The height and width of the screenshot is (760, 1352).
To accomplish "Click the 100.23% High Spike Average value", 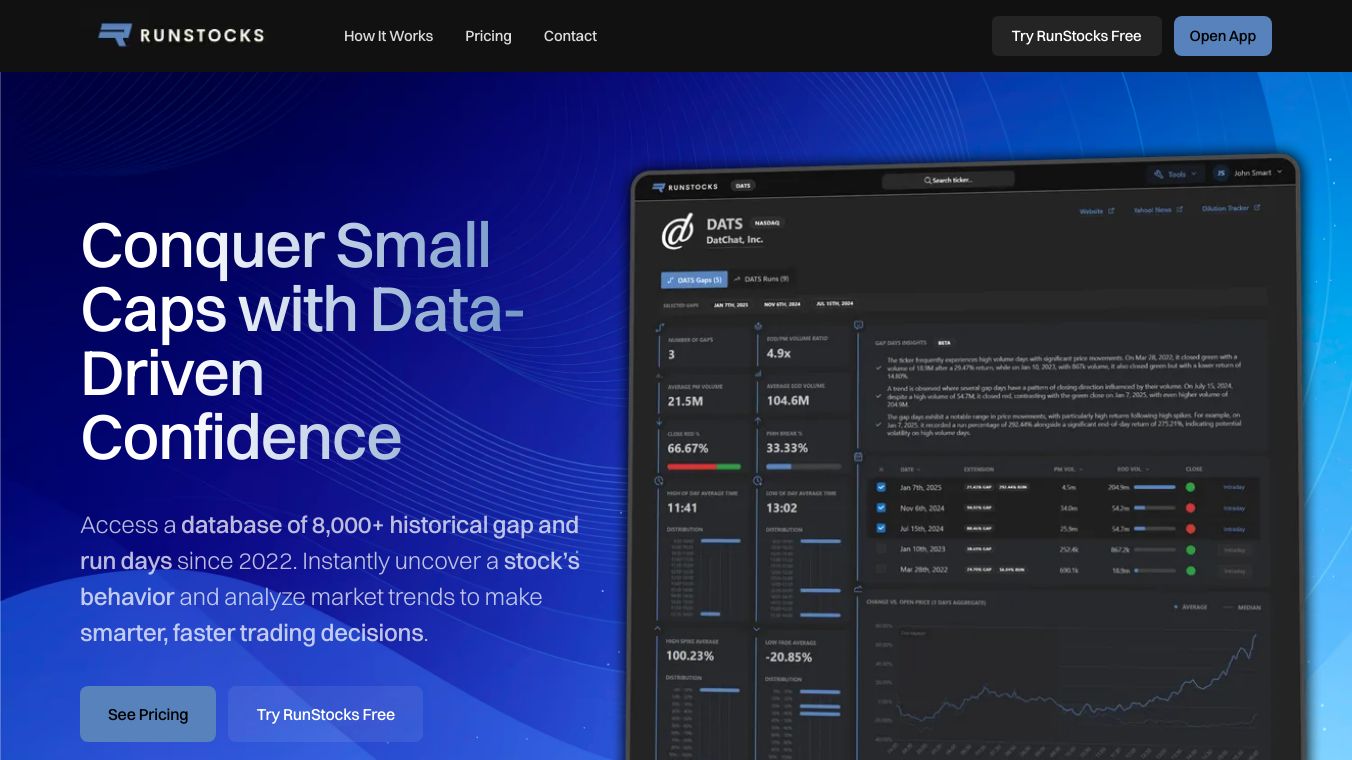I will tap(690, 656).
